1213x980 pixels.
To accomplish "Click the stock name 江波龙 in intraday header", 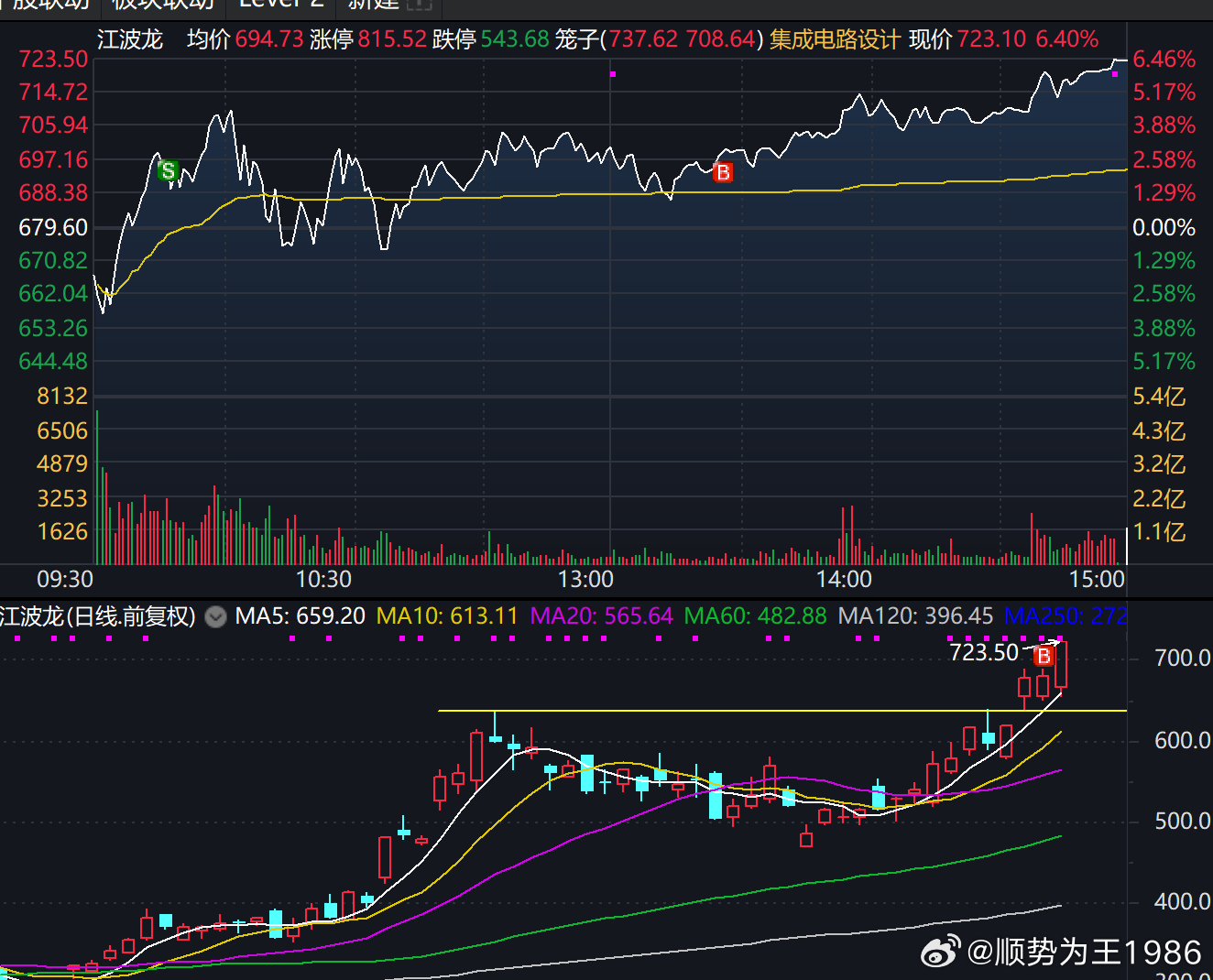I will [130, 39].
